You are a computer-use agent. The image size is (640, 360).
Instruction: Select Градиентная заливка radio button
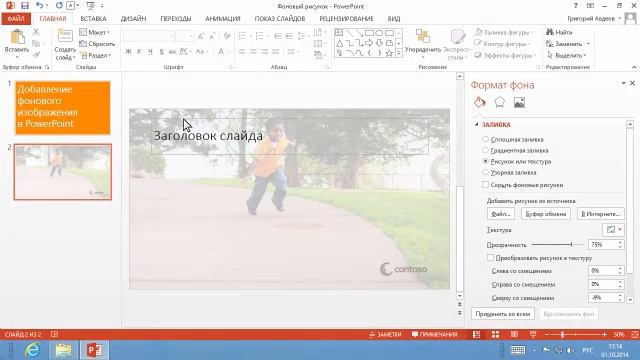(x=485, y=150)
